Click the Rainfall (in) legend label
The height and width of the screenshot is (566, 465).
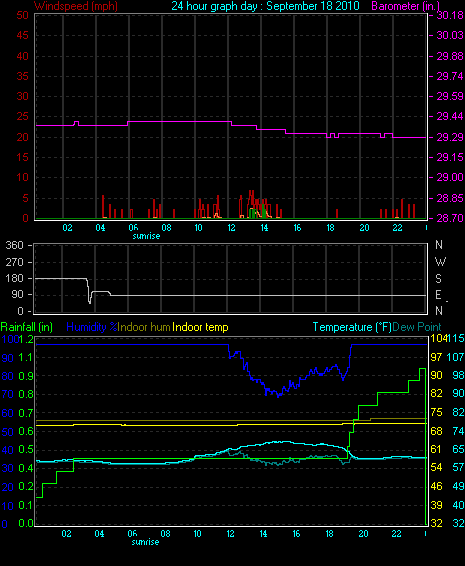(27, 327)
